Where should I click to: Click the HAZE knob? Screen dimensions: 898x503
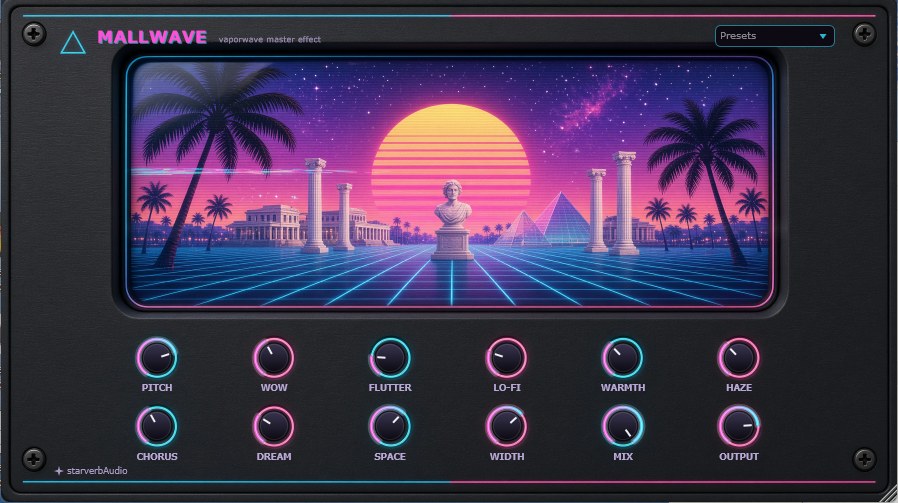click(739, 358)
